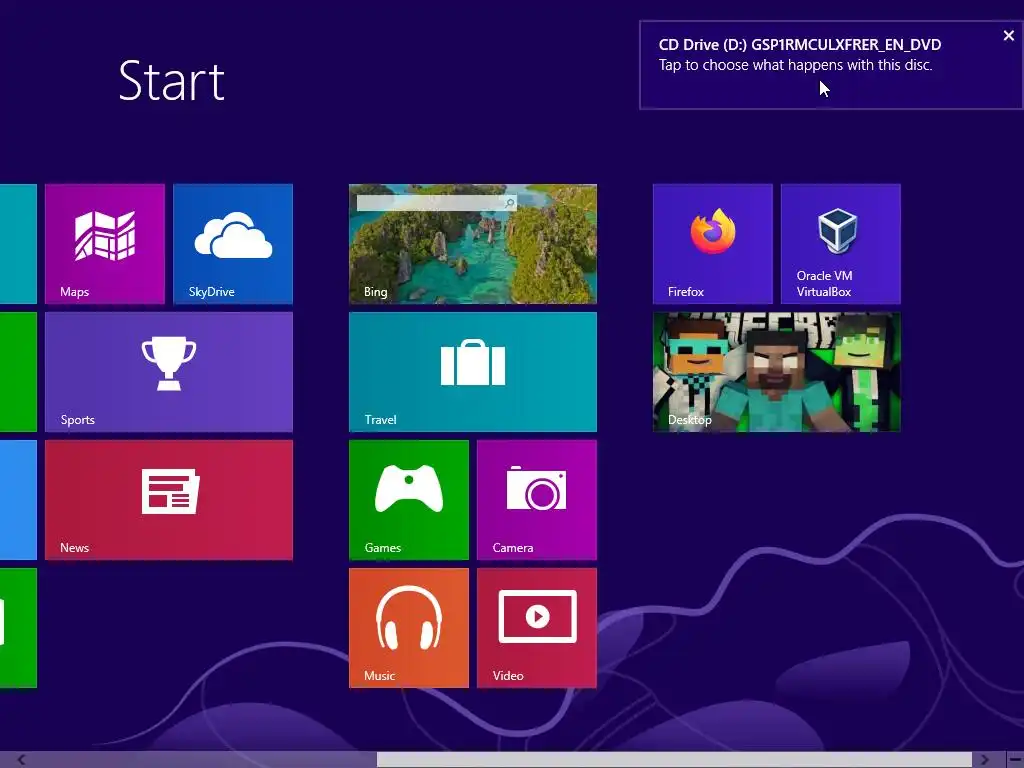Open the Music tile

coord(409,628)
